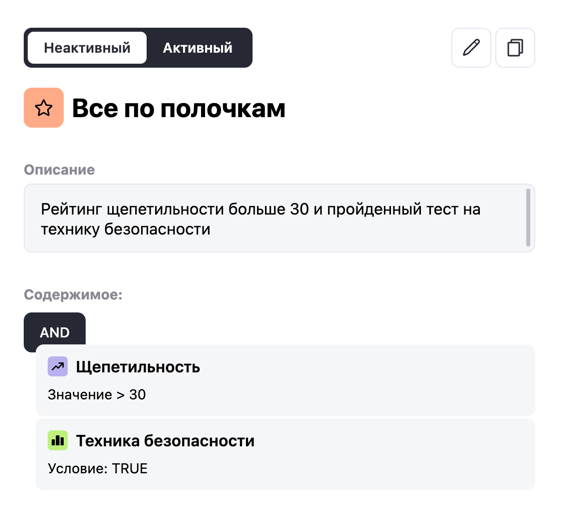Click the pencil edit icon
Viewport: 561px width, 528px height.
coord(471,48)
